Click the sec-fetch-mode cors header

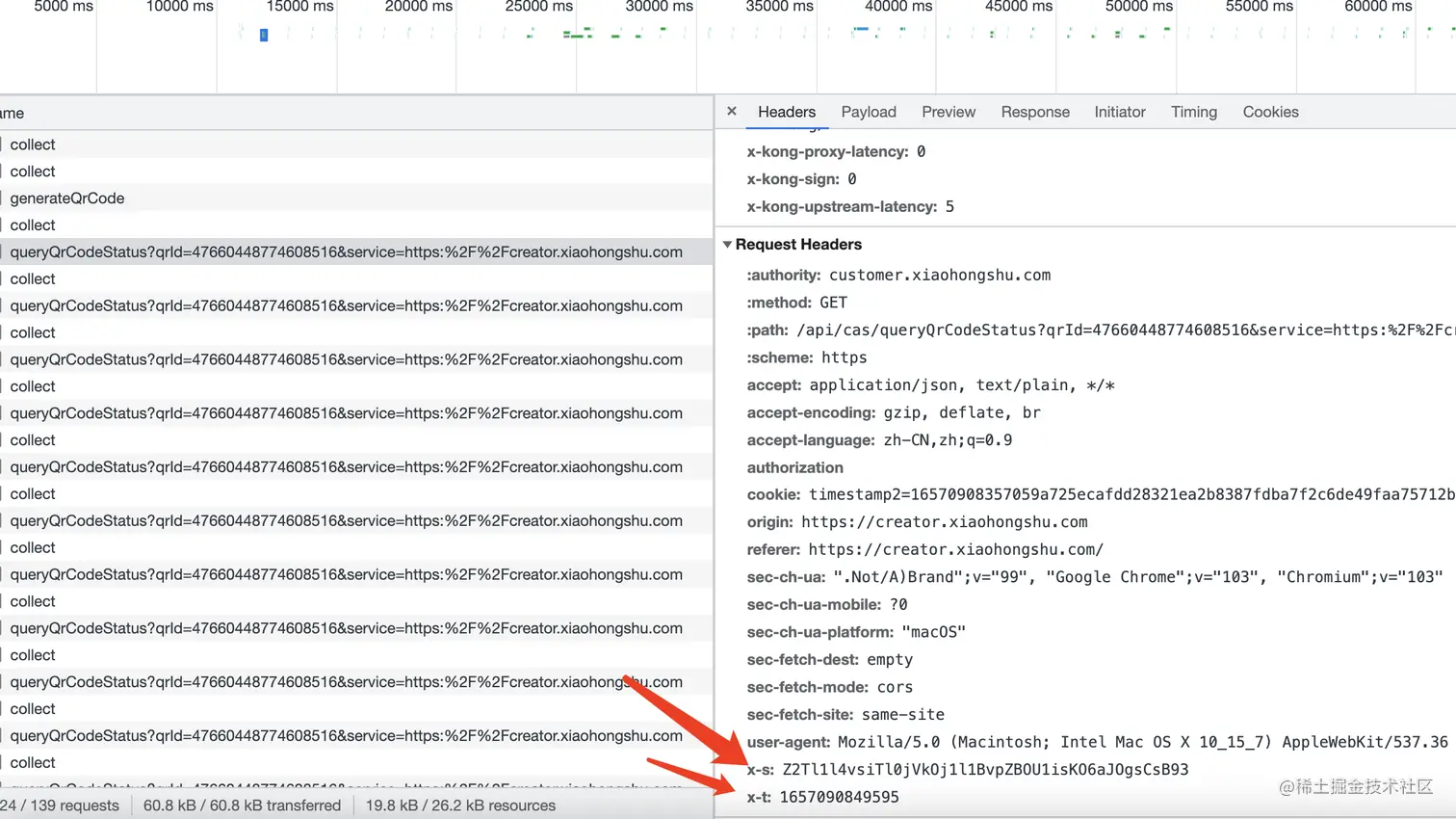pos(829,688)
